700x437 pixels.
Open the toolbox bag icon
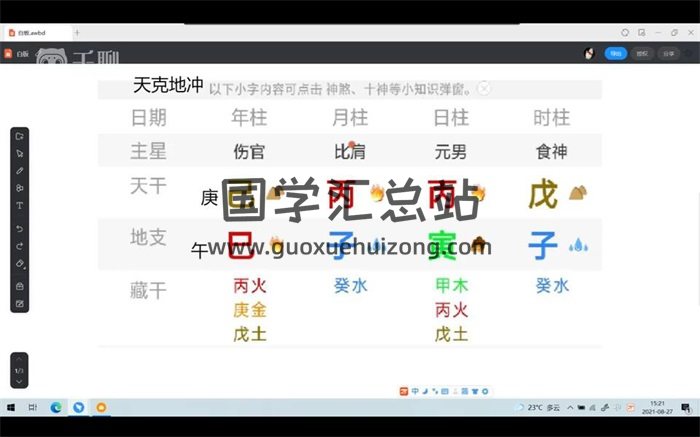tap(19, 286)
